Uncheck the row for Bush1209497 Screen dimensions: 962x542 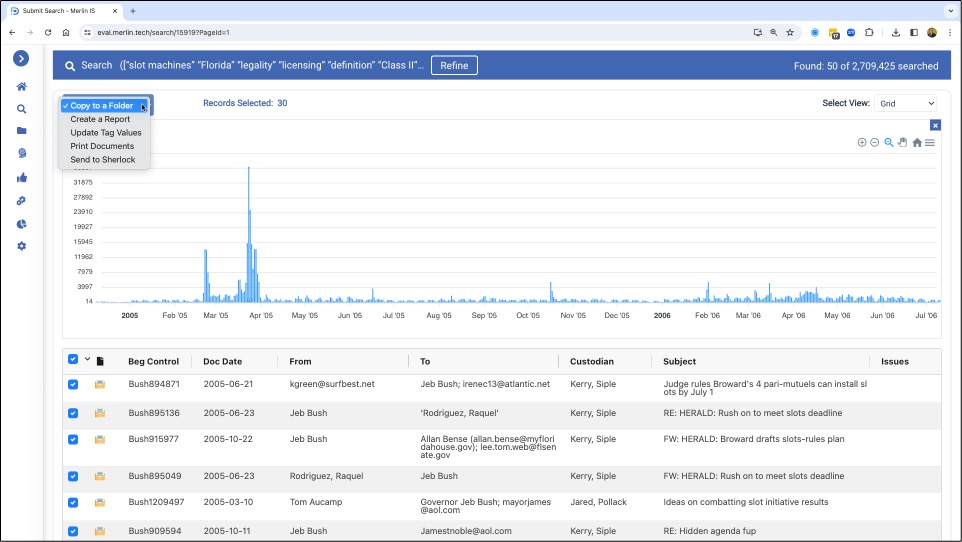click(x=73, y=502)
